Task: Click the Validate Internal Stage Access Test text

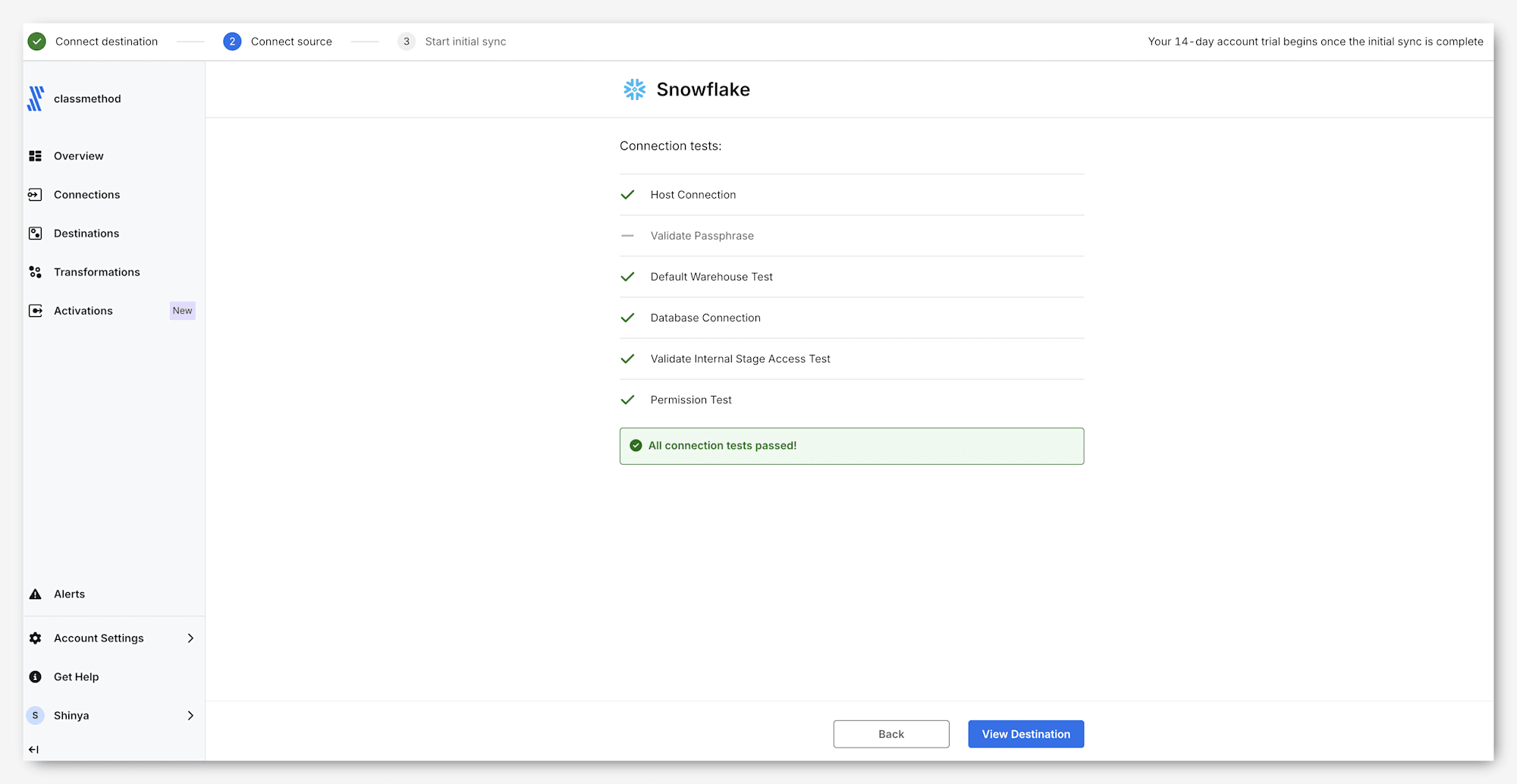Action: (x=740, y=359)
